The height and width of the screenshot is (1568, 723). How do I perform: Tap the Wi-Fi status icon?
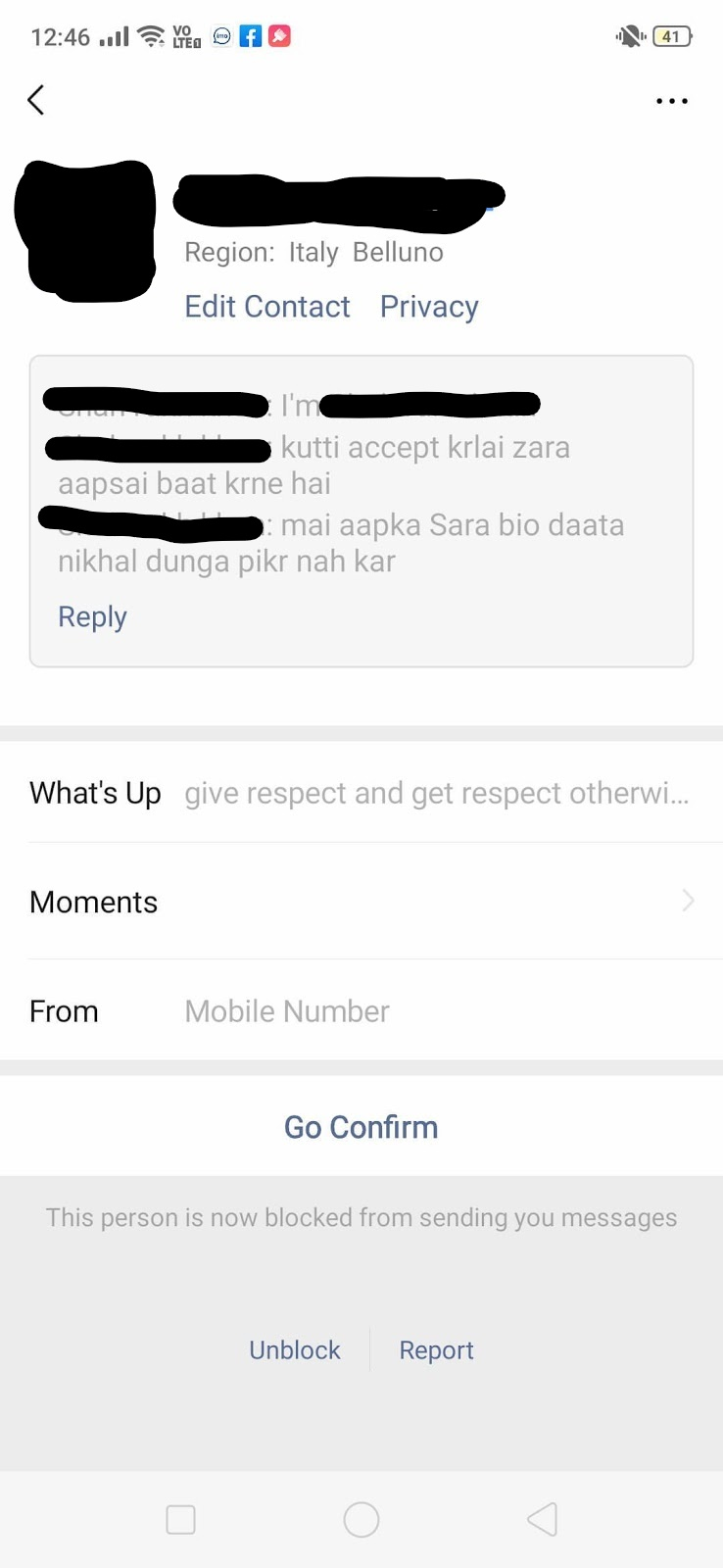(x=151, y=37)
